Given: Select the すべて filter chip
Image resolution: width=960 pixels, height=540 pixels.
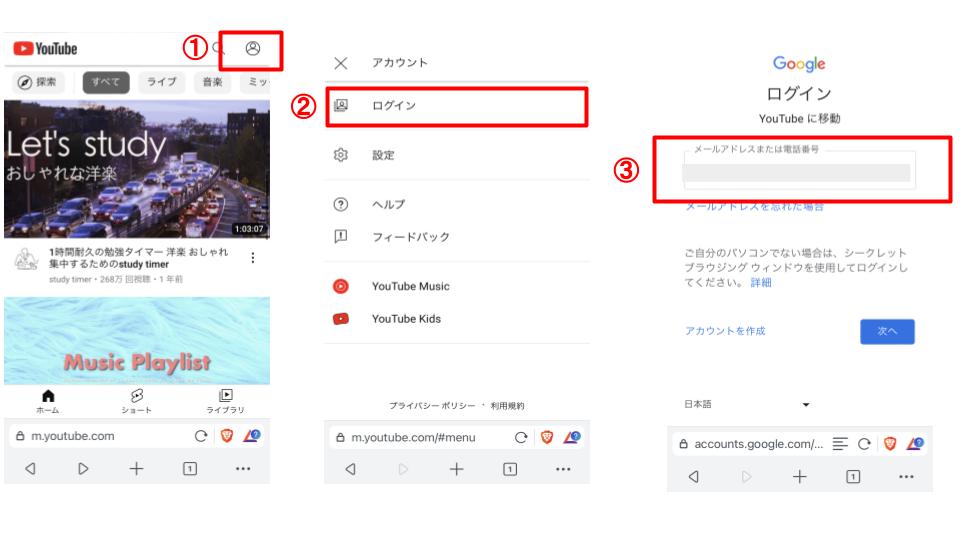Looking at the screenshot, I should coord(106,82).
